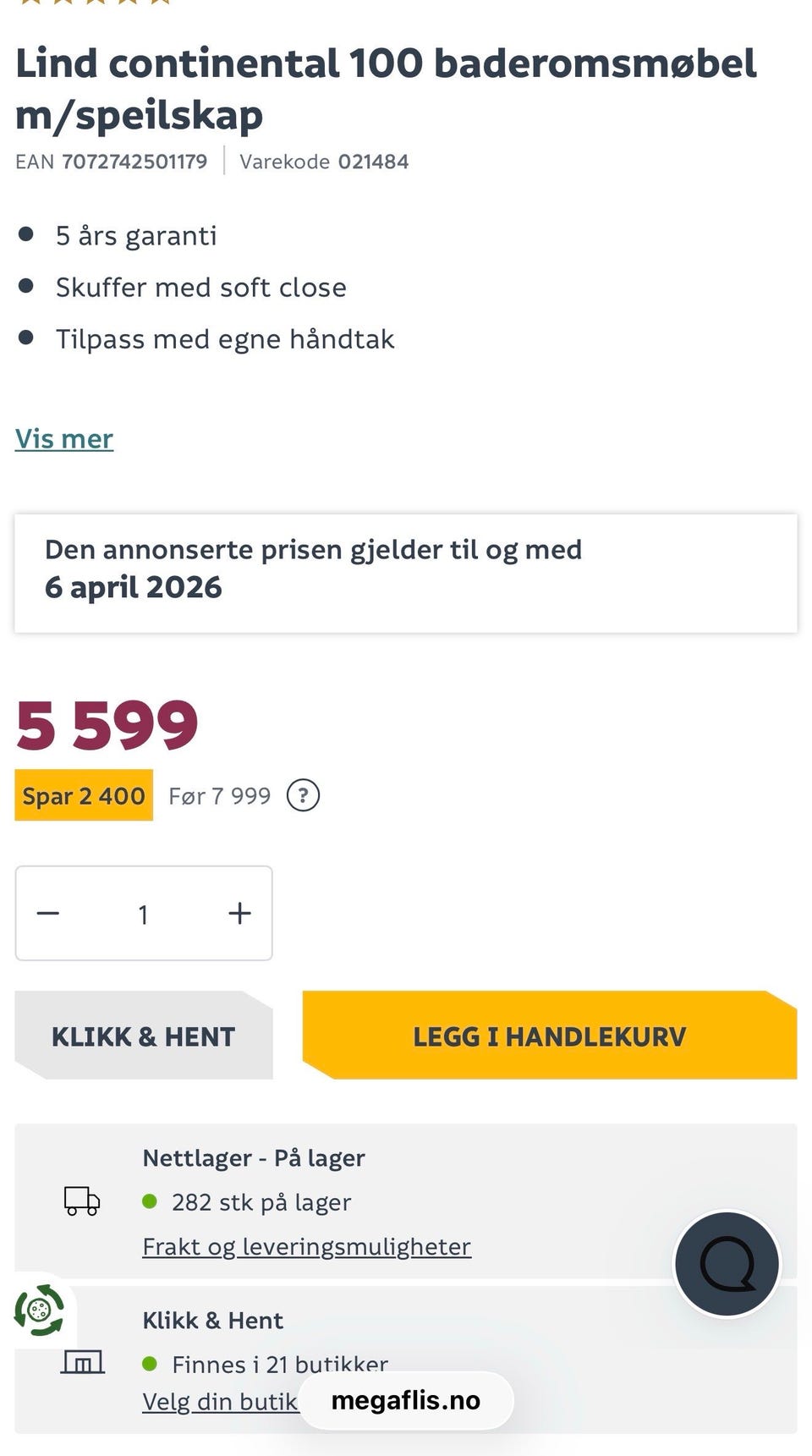Click the bullet for 5 års garanti
The width and height of the screenshot is (812, 1456).
pos(25,234)
